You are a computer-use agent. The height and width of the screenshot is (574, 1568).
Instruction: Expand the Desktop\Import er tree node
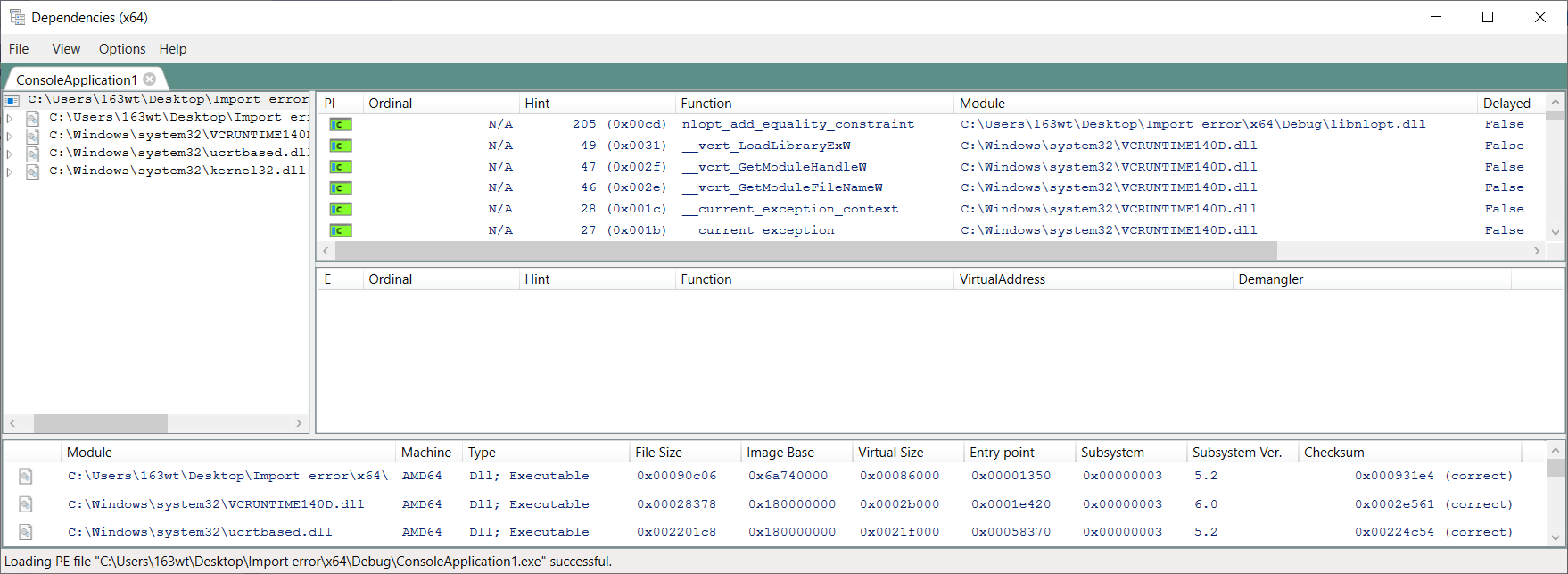pyautogui.click(x=10, y=118)
